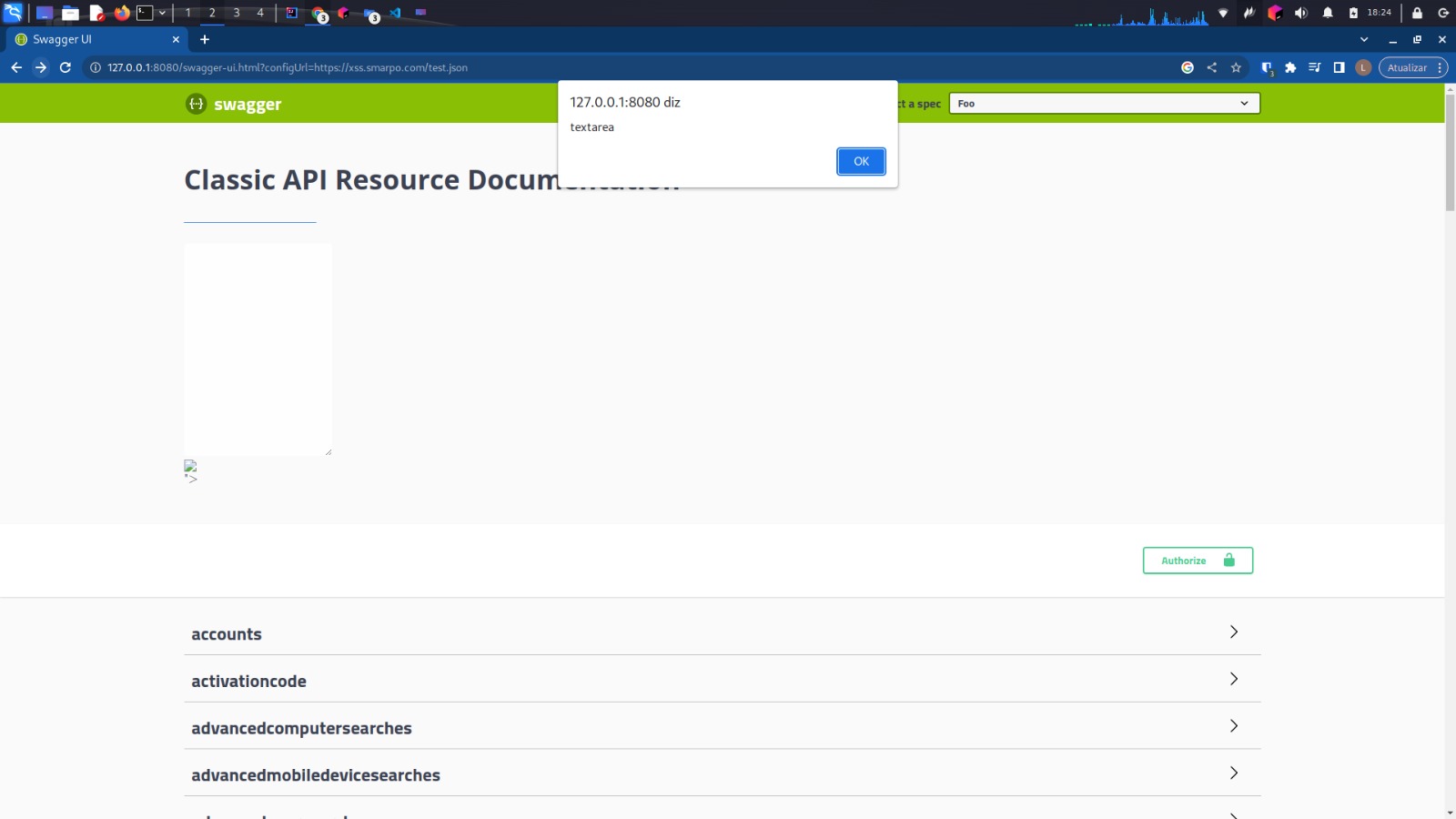This screenshot has height=819, width=1456.
Task: Open the text editor panel launcher
Action: pyautogui.click(x=96, y=13)
